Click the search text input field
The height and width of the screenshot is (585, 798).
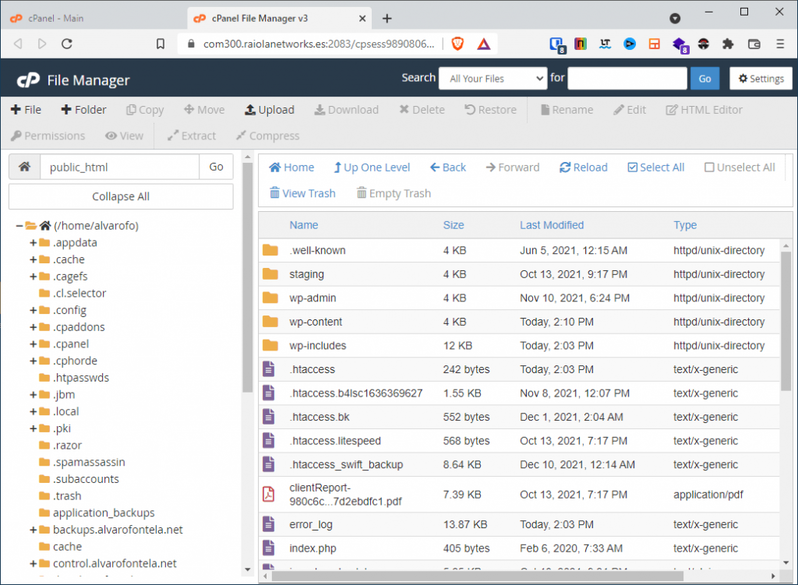[627, 78]
